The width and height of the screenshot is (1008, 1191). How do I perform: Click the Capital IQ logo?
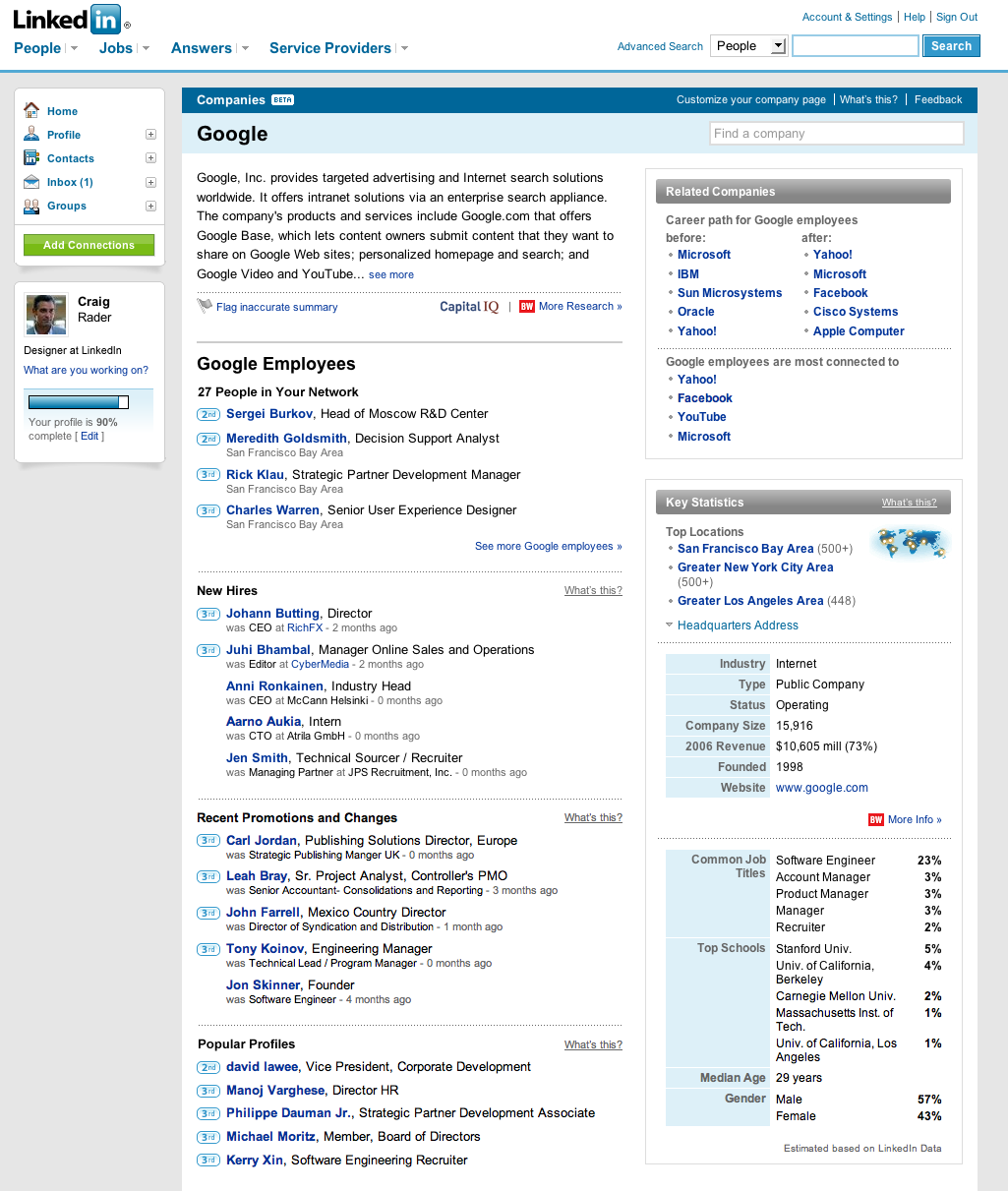click(469, 307)
